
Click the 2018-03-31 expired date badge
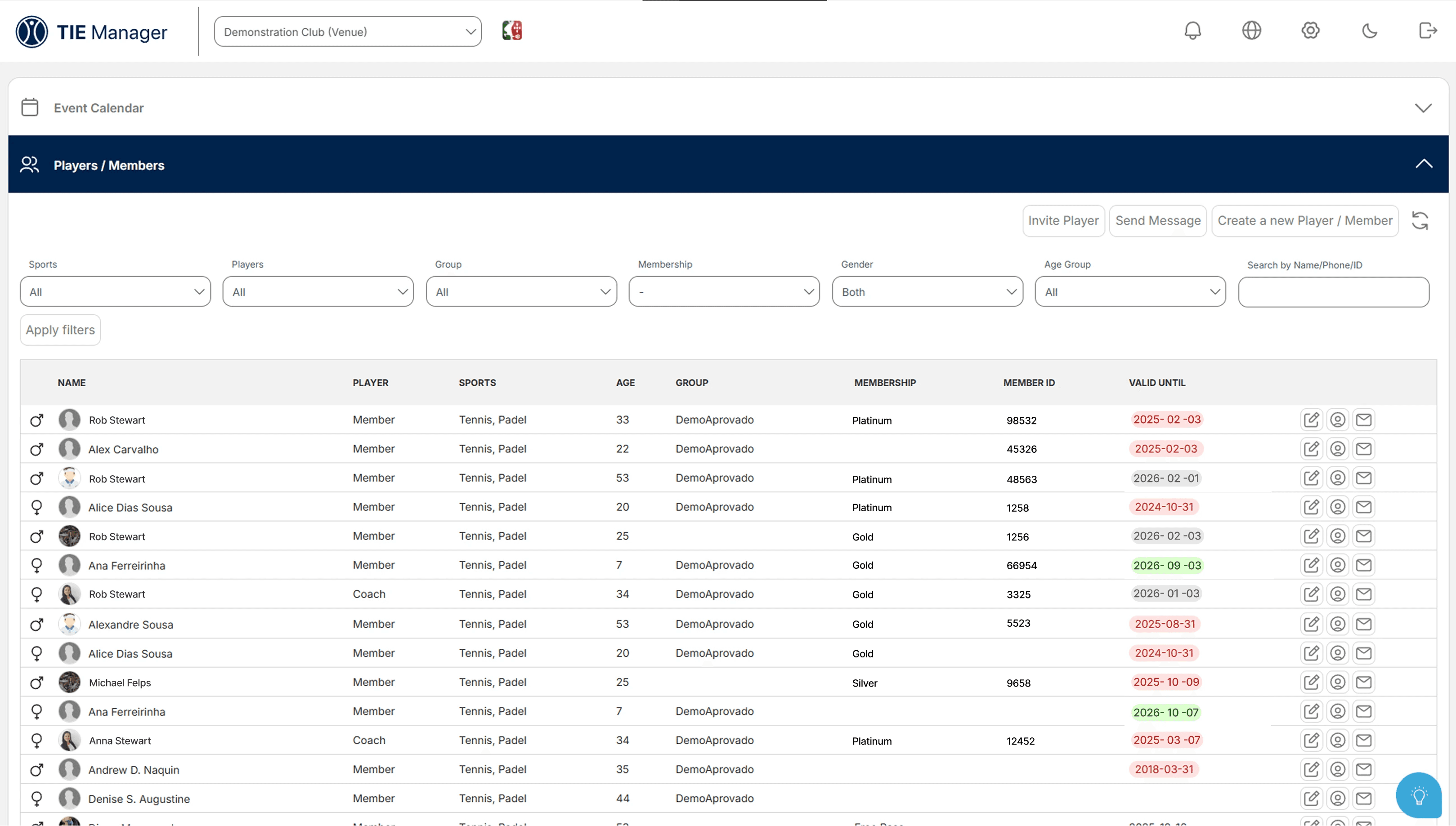click(x=1164, y=769)
